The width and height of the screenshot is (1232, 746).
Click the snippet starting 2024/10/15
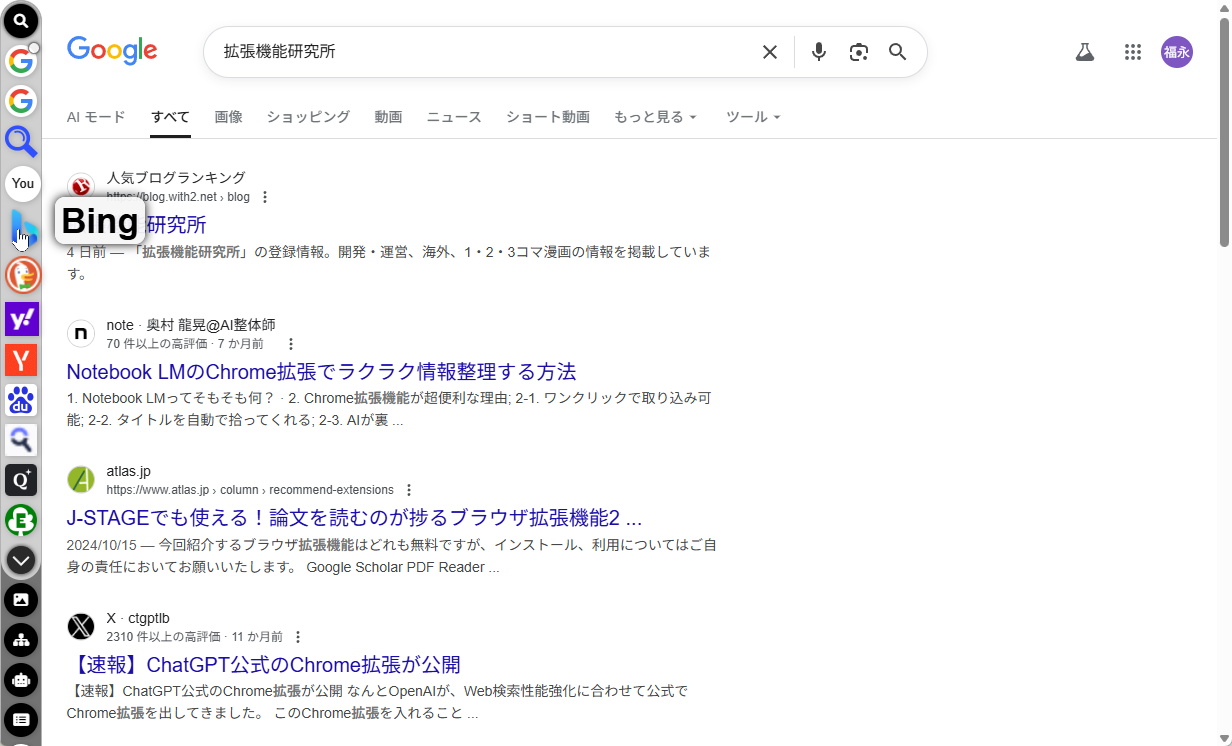[x=392, y=556]
